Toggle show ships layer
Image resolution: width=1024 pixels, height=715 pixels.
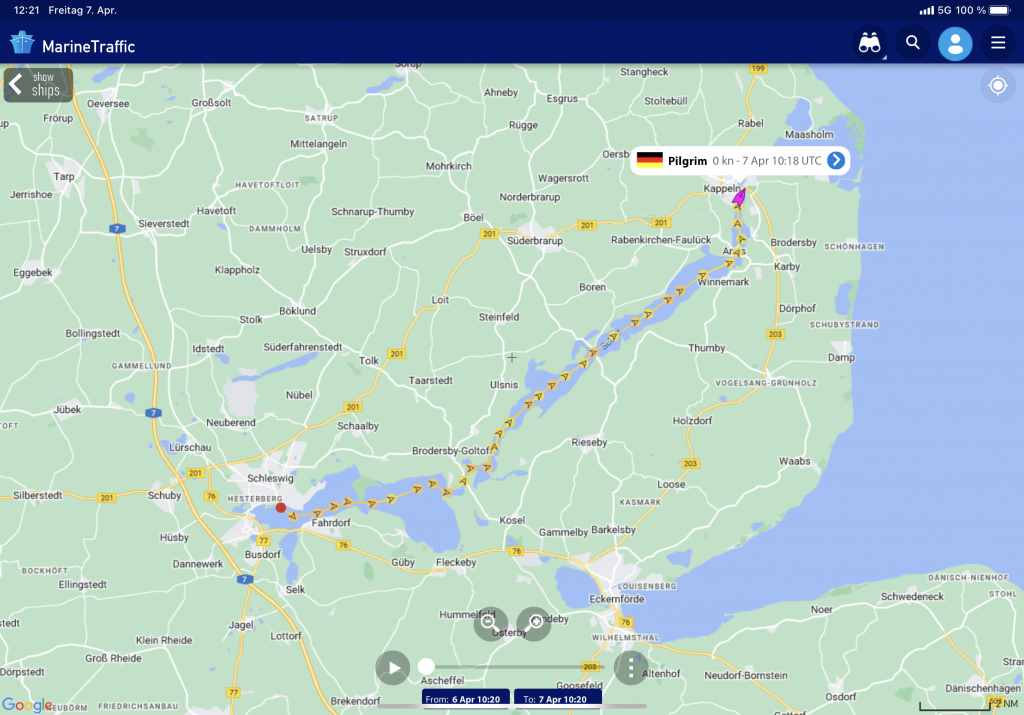[38, 85]
